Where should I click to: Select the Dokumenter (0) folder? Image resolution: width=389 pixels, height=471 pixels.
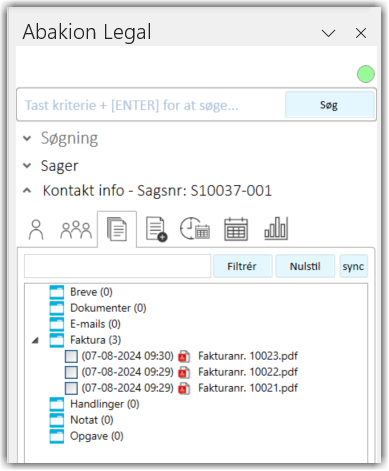[108, 308]
